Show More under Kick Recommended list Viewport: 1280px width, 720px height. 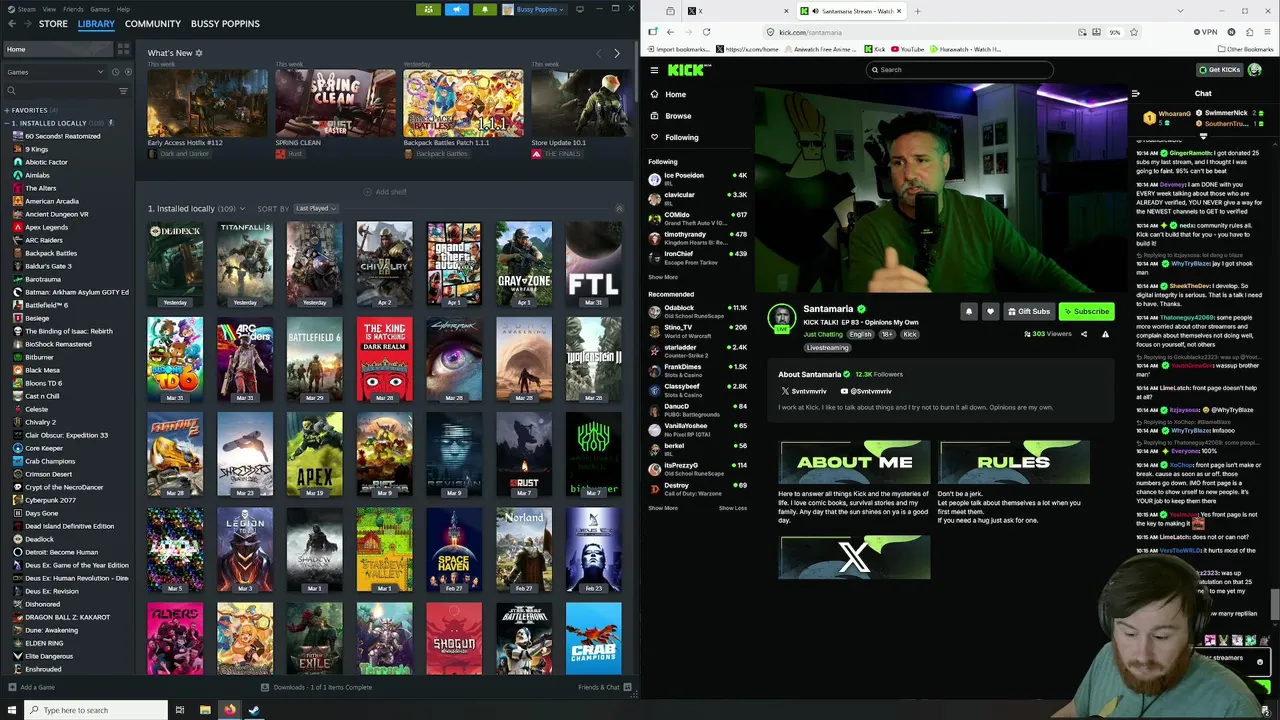coord(663,508)
